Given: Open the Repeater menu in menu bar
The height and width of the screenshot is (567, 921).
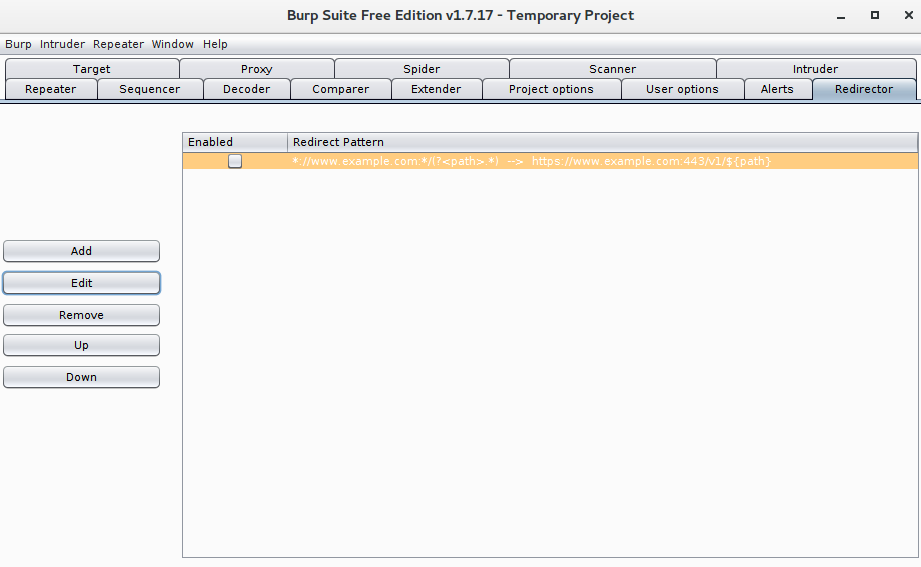Looking at the screenshot, I should (x=118, y=44).
